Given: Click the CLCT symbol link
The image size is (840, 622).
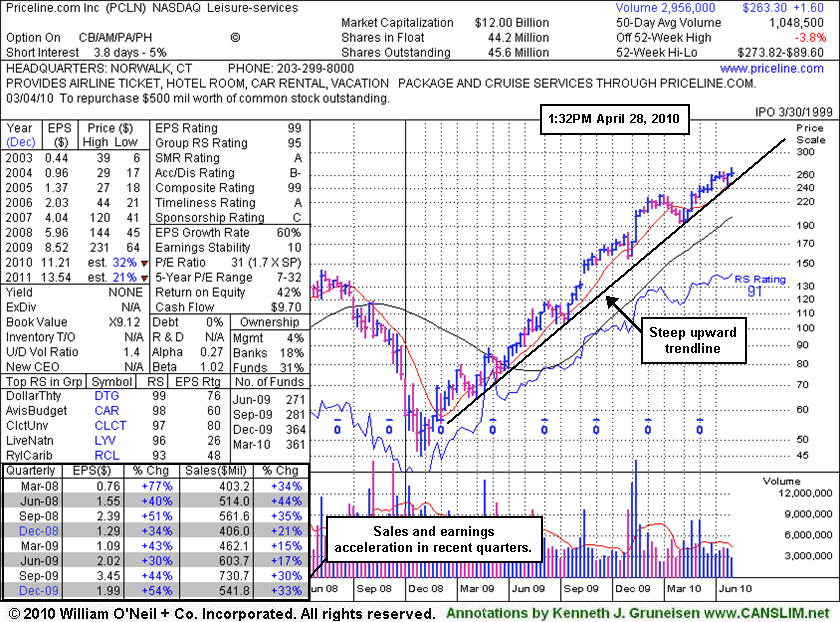Looking at the screenshot, I should coord(110,426).
